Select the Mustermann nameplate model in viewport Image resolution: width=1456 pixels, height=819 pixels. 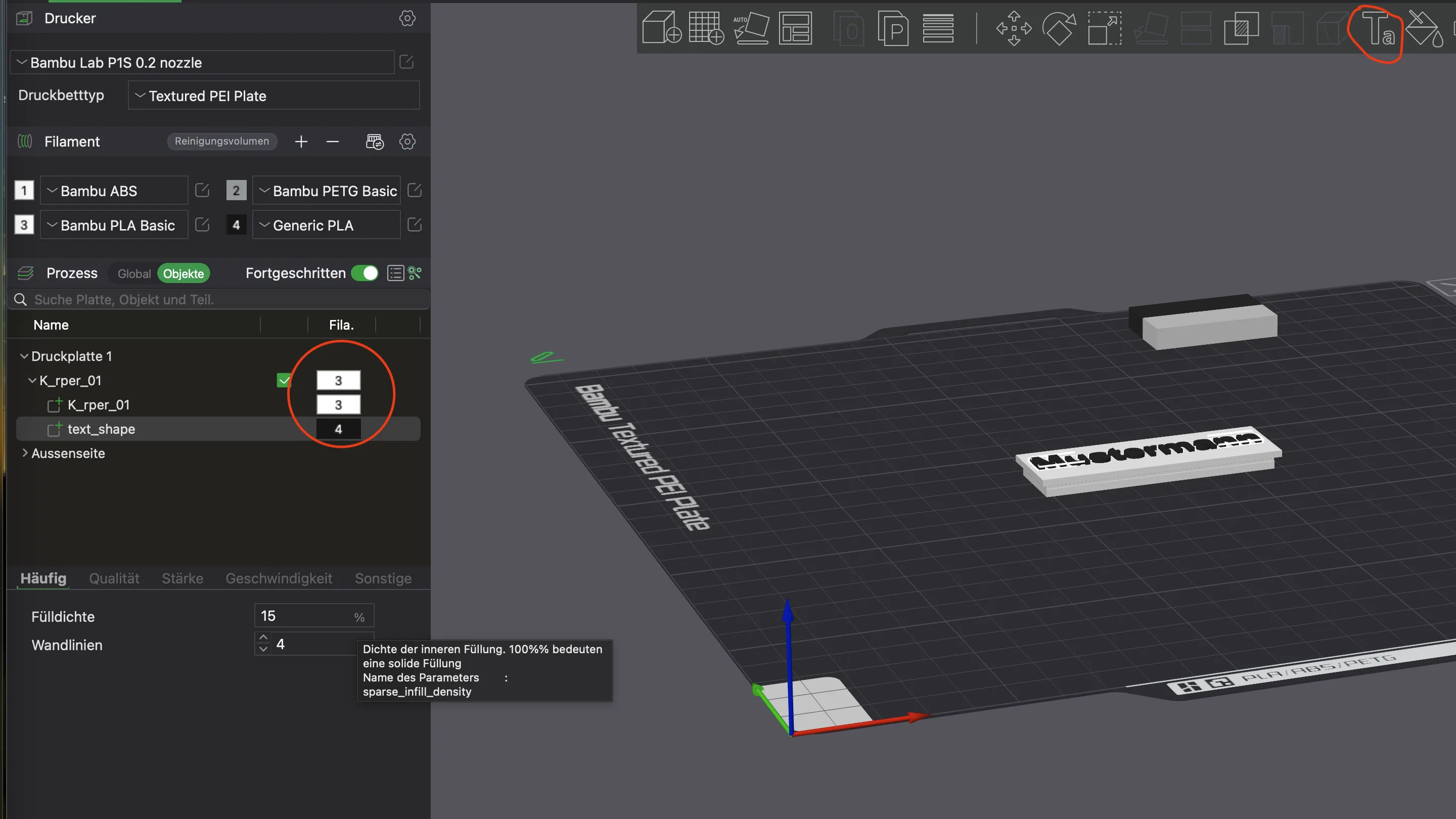coord(1149,461)
